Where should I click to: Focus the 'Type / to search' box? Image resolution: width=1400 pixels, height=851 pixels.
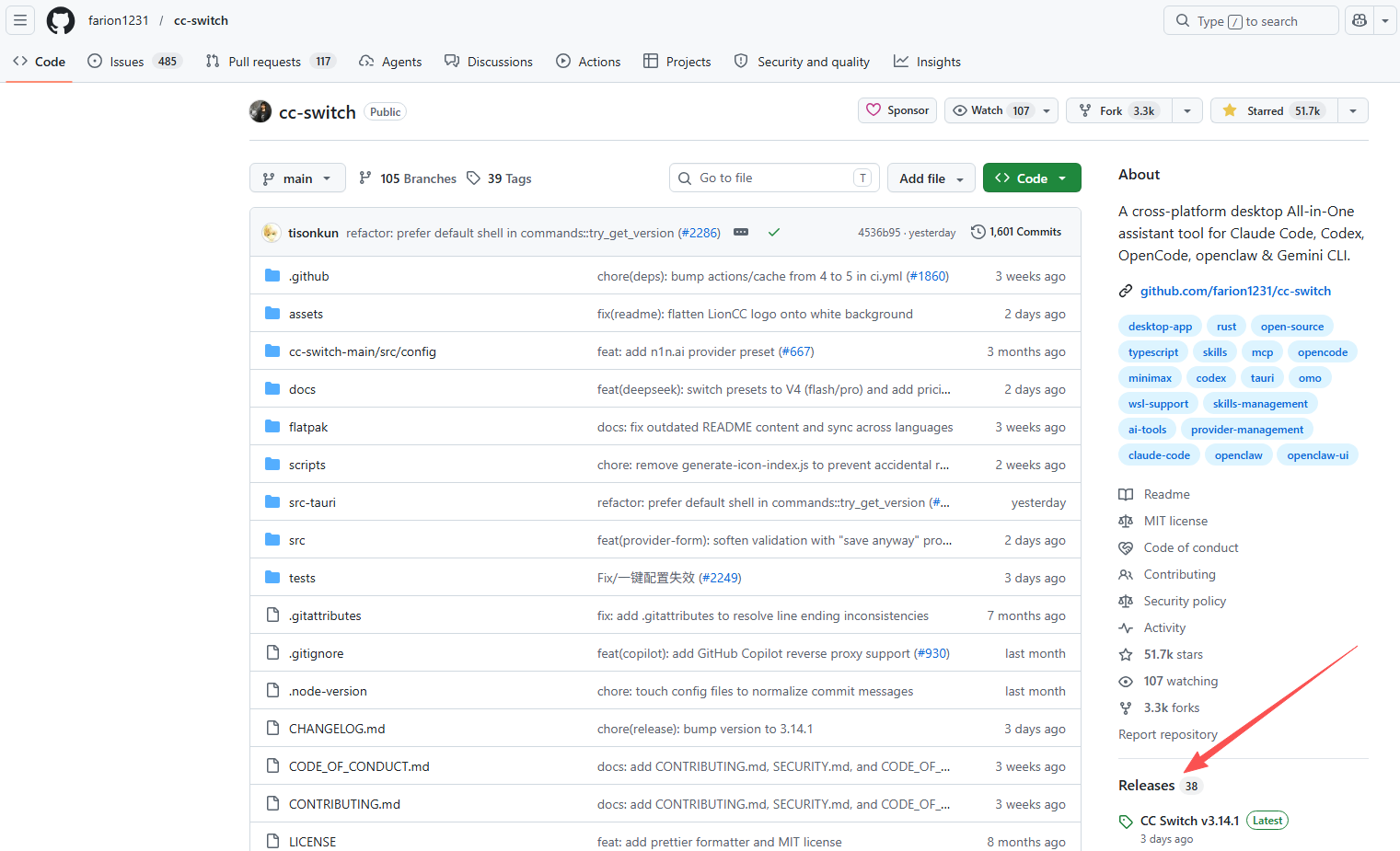pyautogui.click(x=1251, y=20)
